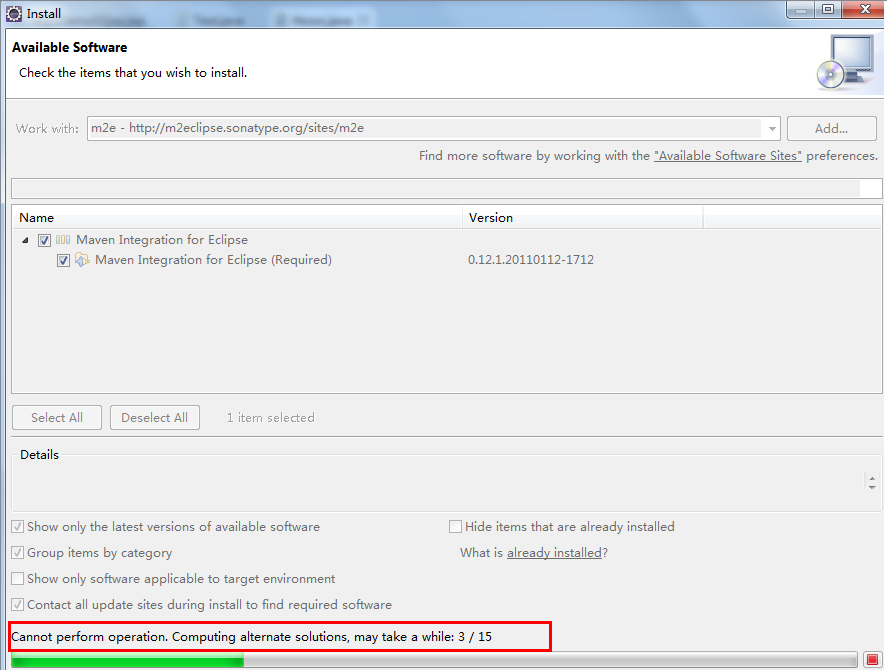Click the Available Software heading
Screen dimensions: 887x670
(x=70, y=48)
